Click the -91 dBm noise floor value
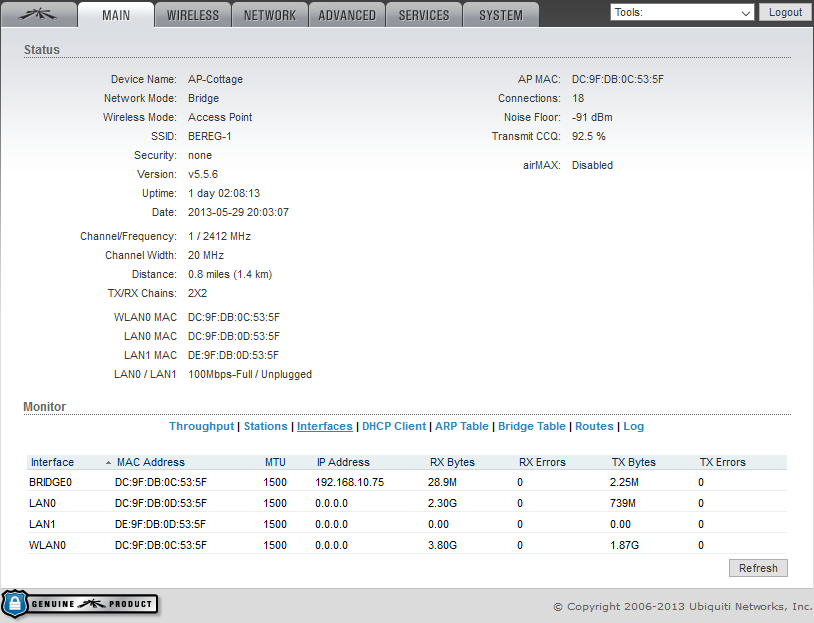The width and height of the screenshot is (814, 623). tap(592, 117)
